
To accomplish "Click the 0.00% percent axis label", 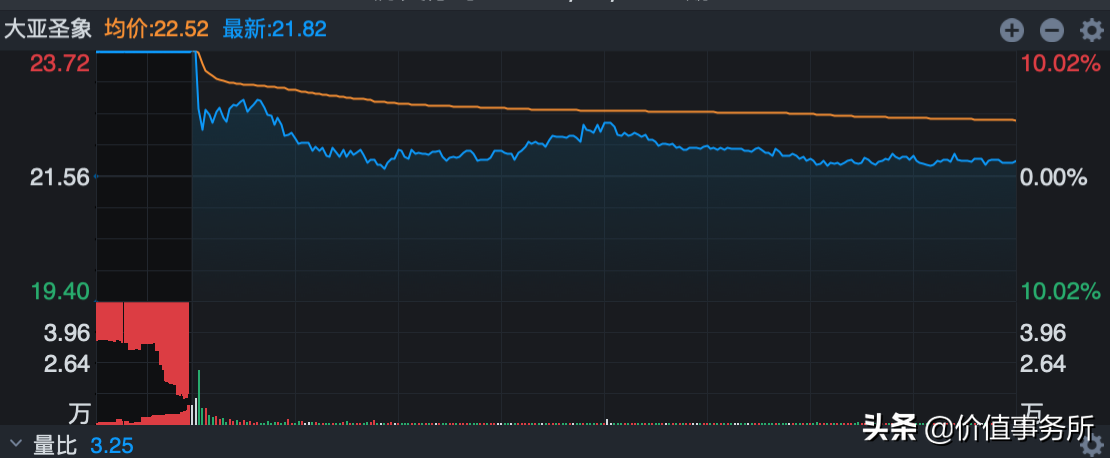I will click(x=1053, y=177).
